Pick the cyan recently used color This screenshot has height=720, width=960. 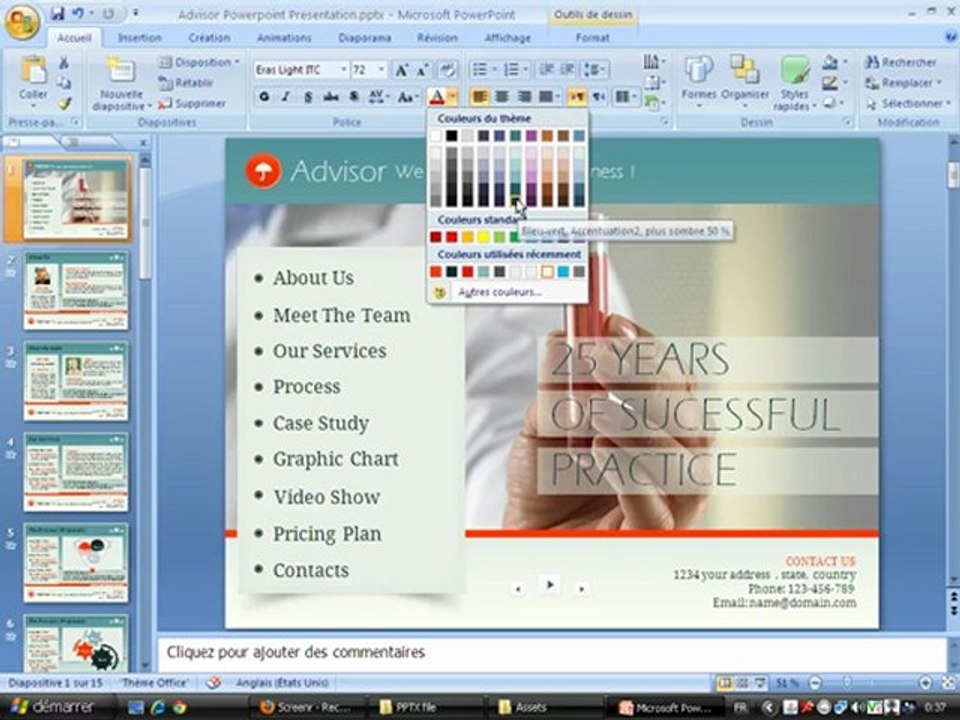click(563, 271)
